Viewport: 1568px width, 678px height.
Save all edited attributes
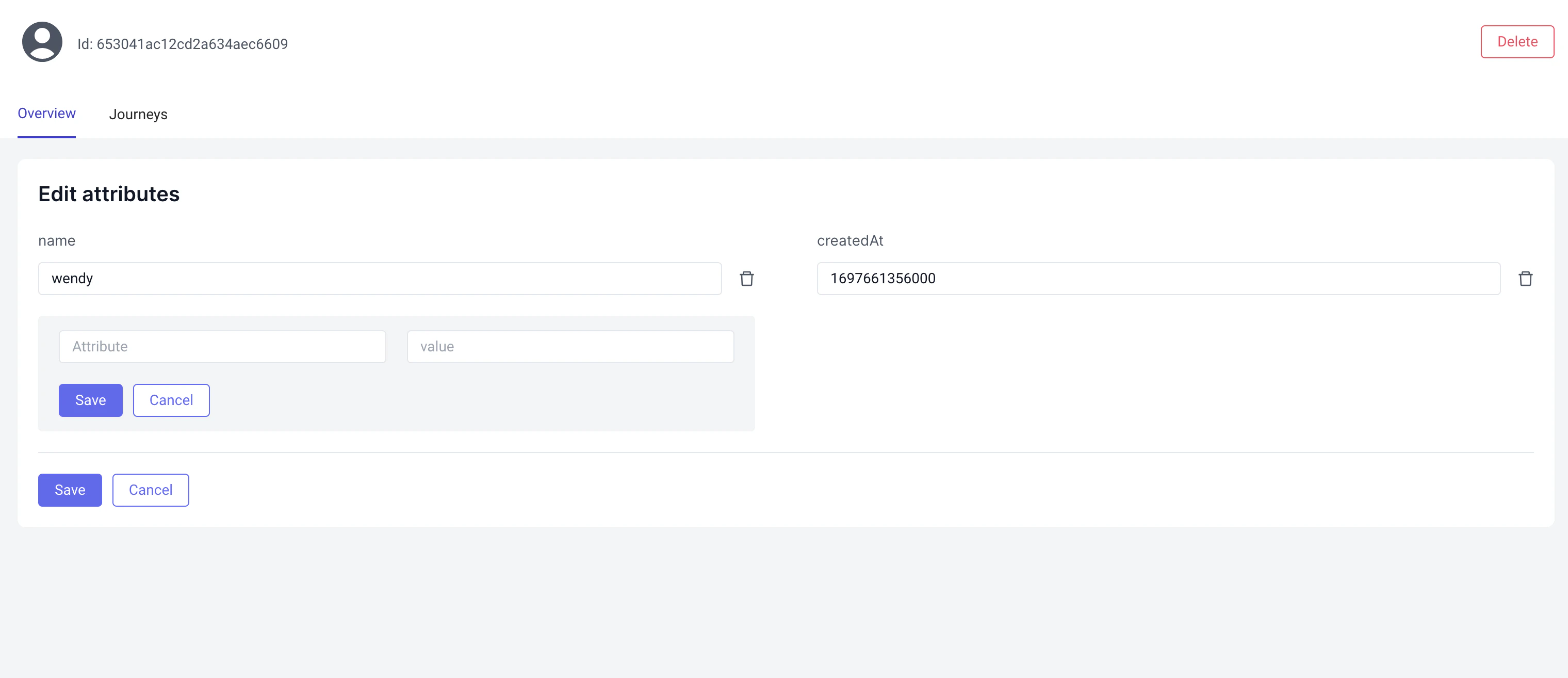(x=70, y=490)
